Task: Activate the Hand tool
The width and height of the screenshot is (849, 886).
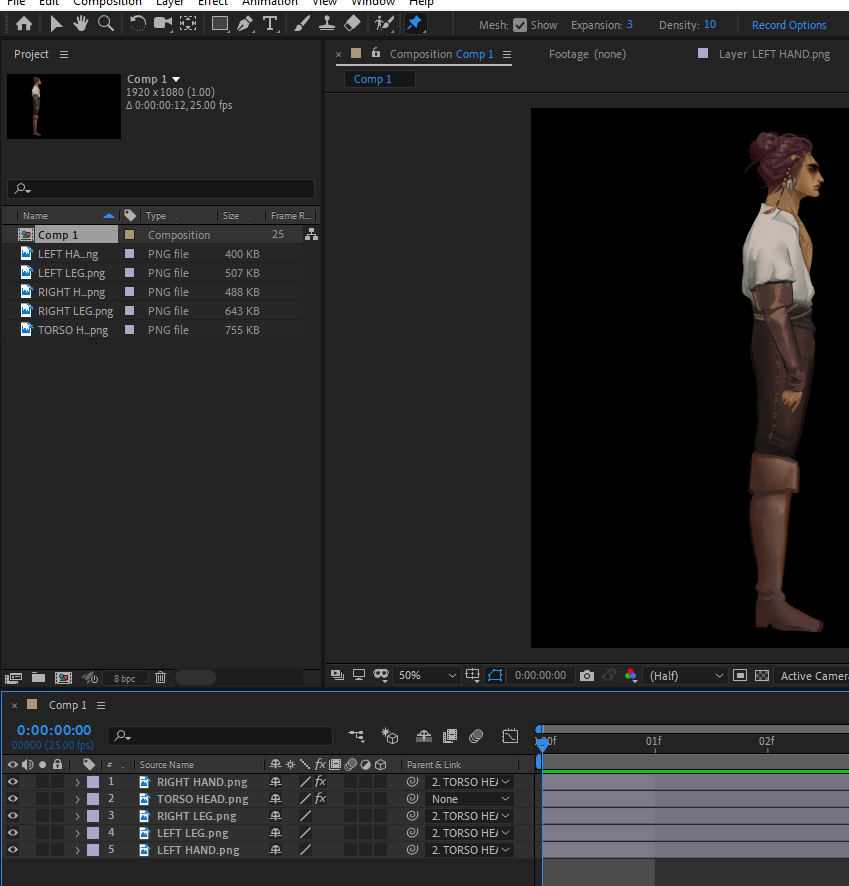Action: point(80,23)
